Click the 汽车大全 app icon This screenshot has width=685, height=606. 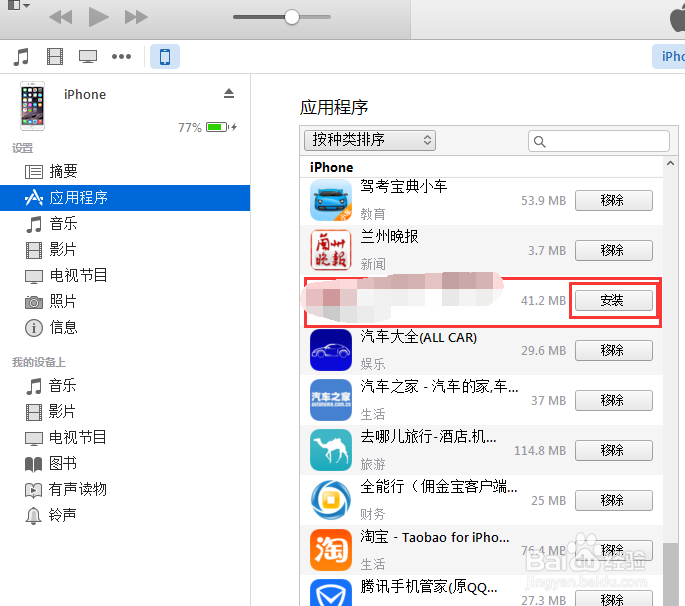tap(331, 350)
